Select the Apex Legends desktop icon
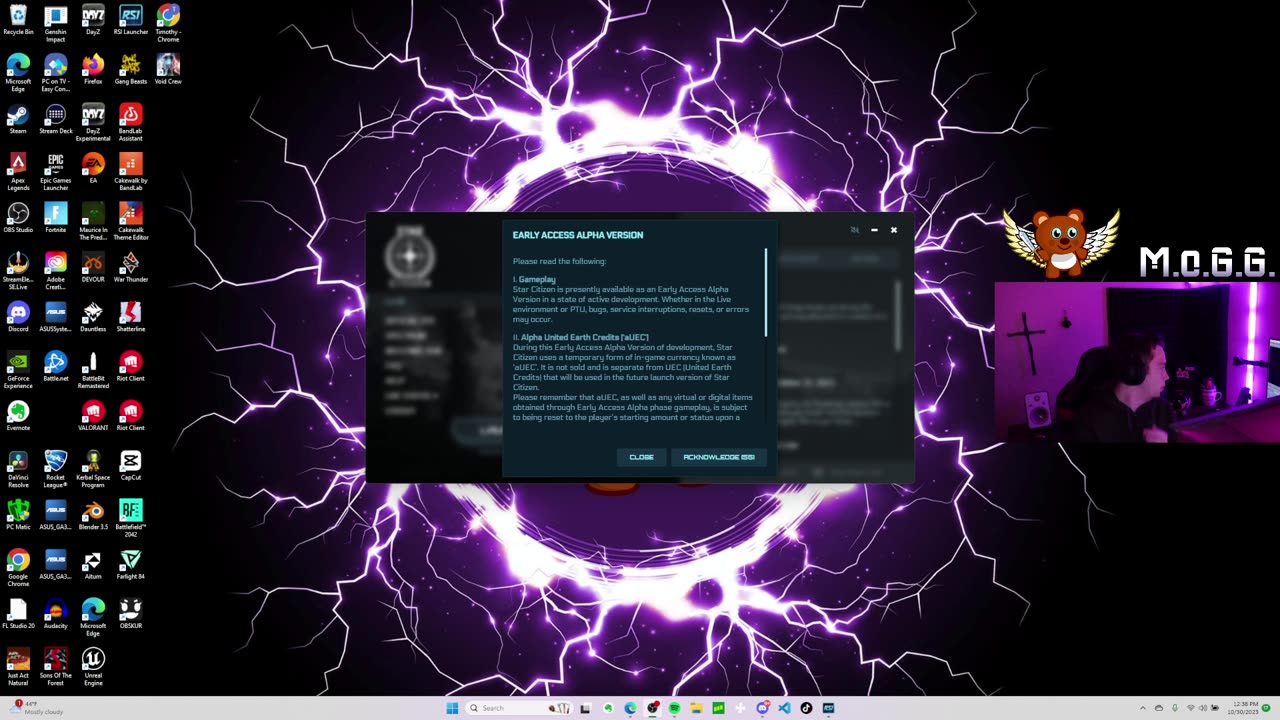Viewport: 1280px width, 720px height. [18, 172]
